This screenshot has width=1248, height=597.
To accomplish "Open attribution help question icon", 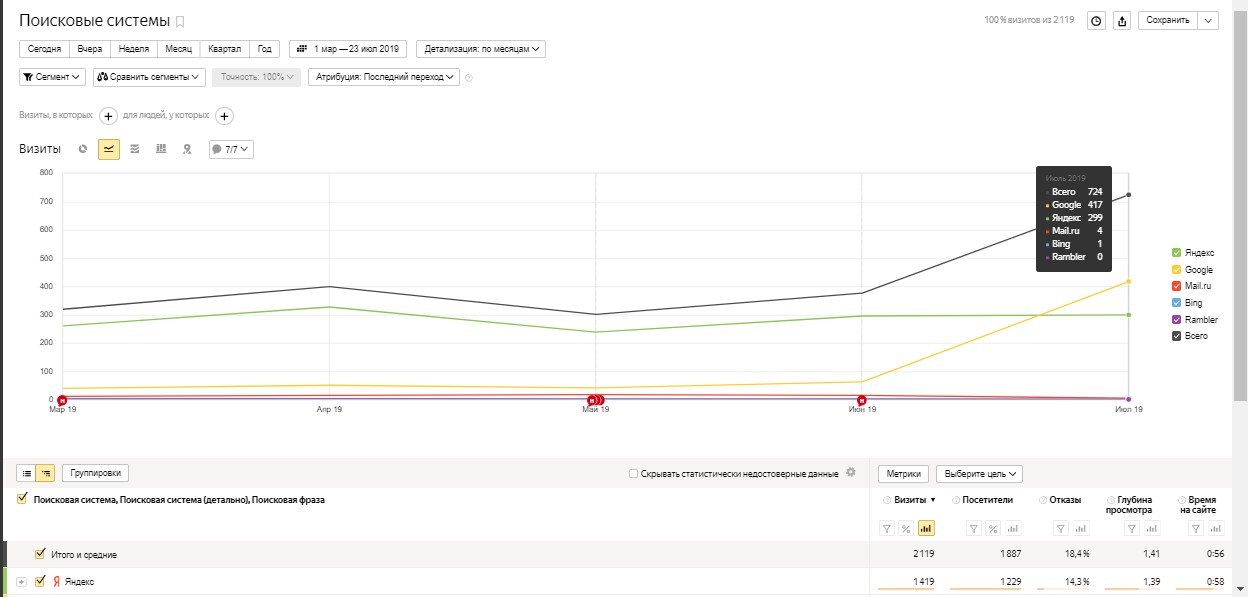I will (469, 77).
